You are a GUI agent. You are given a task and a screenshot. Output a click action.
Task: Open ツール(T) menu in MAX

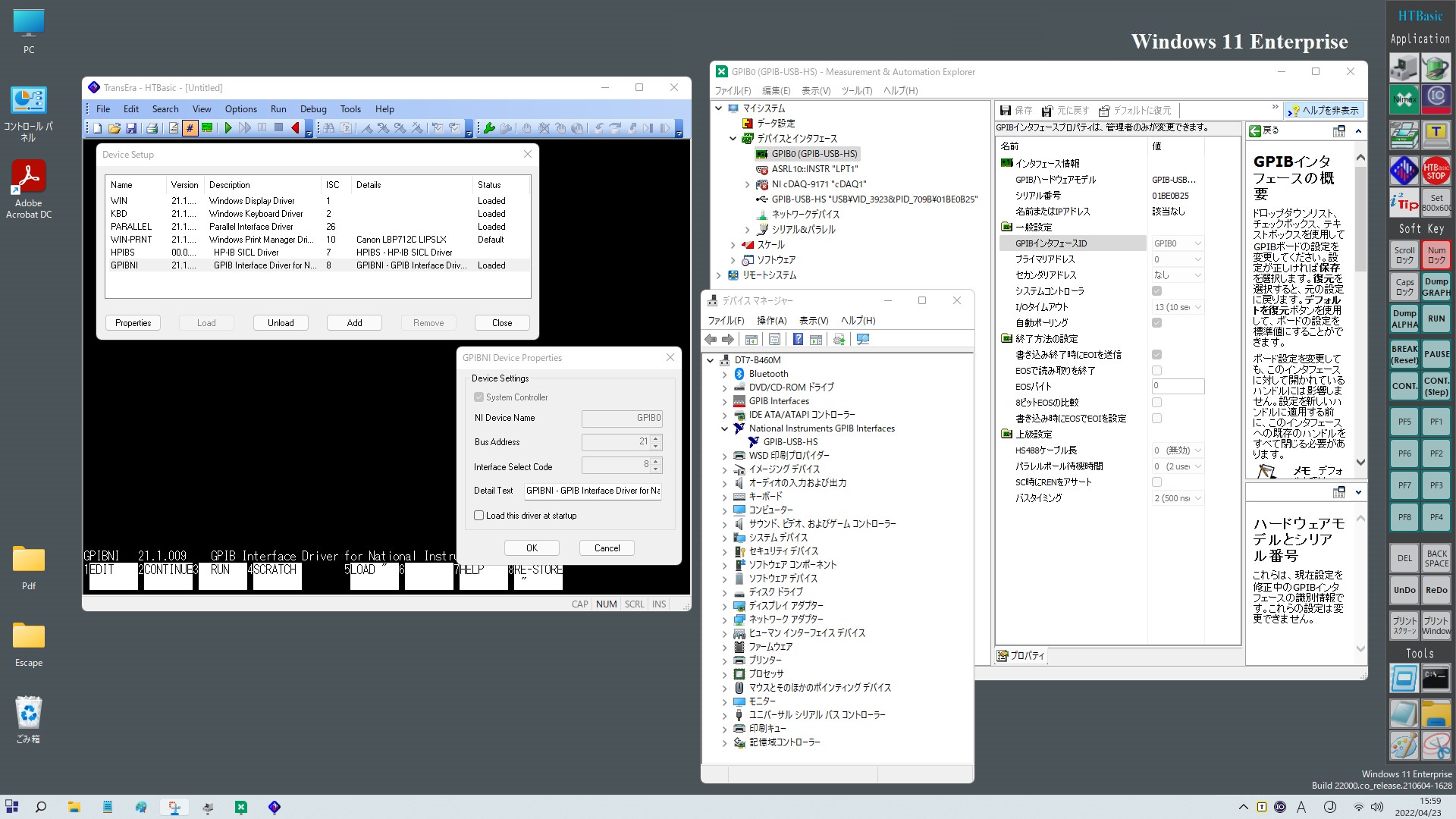(x=856, y=91)
